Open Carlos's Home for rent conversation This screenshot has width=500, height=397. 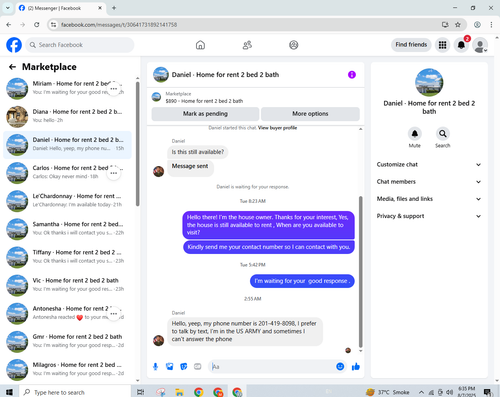(67, 173)
